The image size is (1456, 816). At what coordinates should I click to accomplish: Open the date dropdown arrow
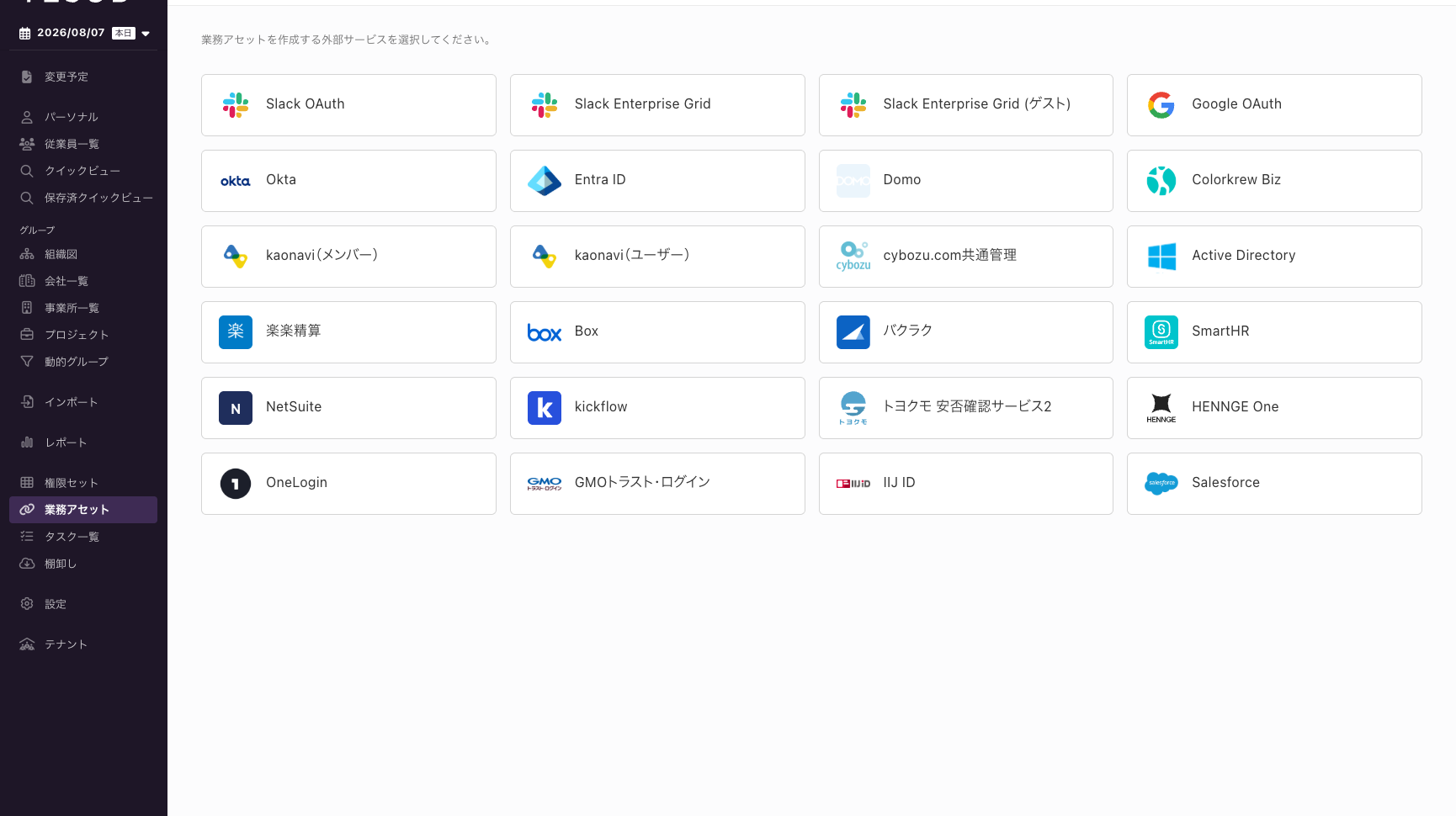(146, 34)
